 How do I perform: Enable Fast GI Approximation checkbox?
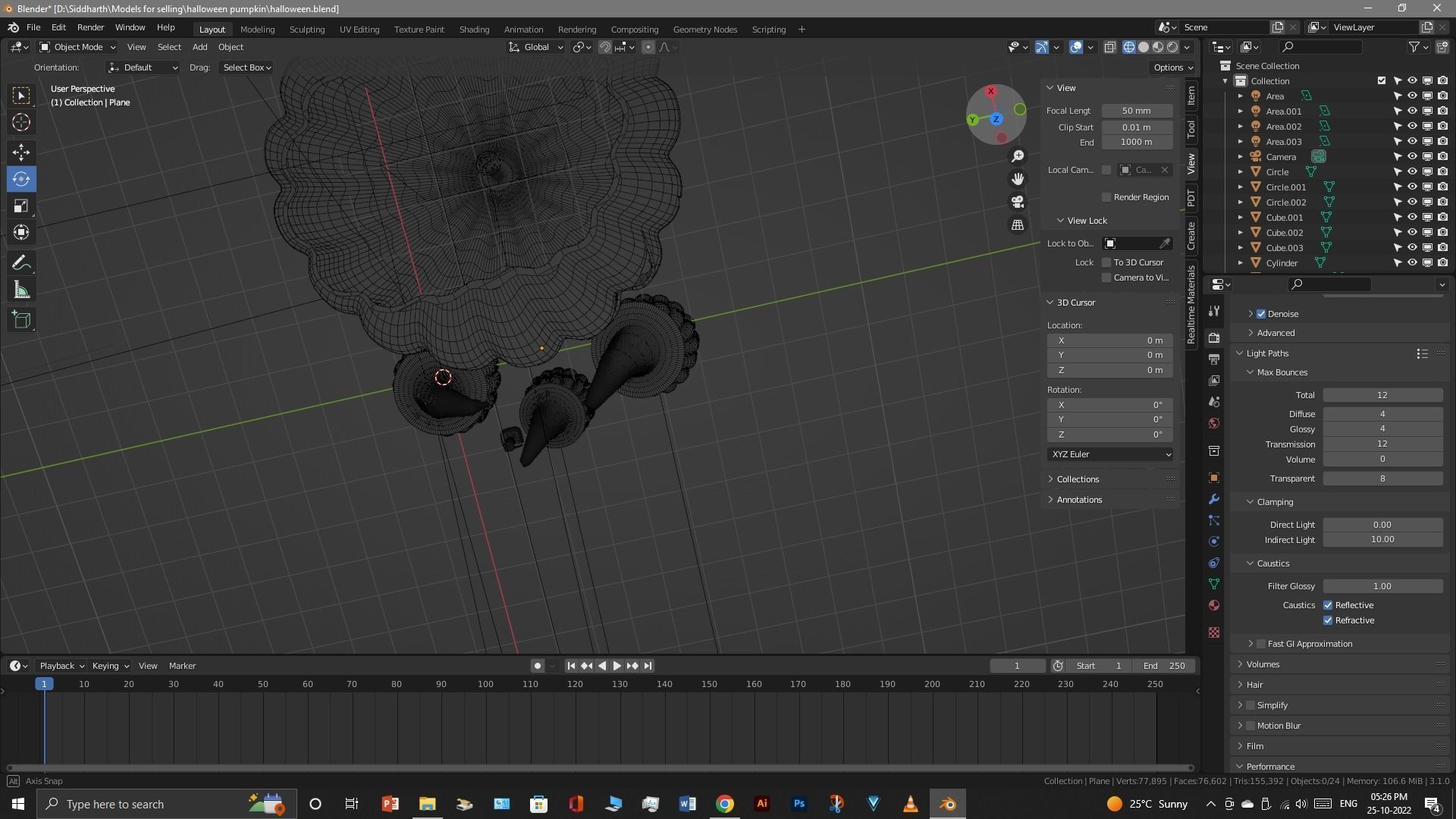(x=1261, y=644)
